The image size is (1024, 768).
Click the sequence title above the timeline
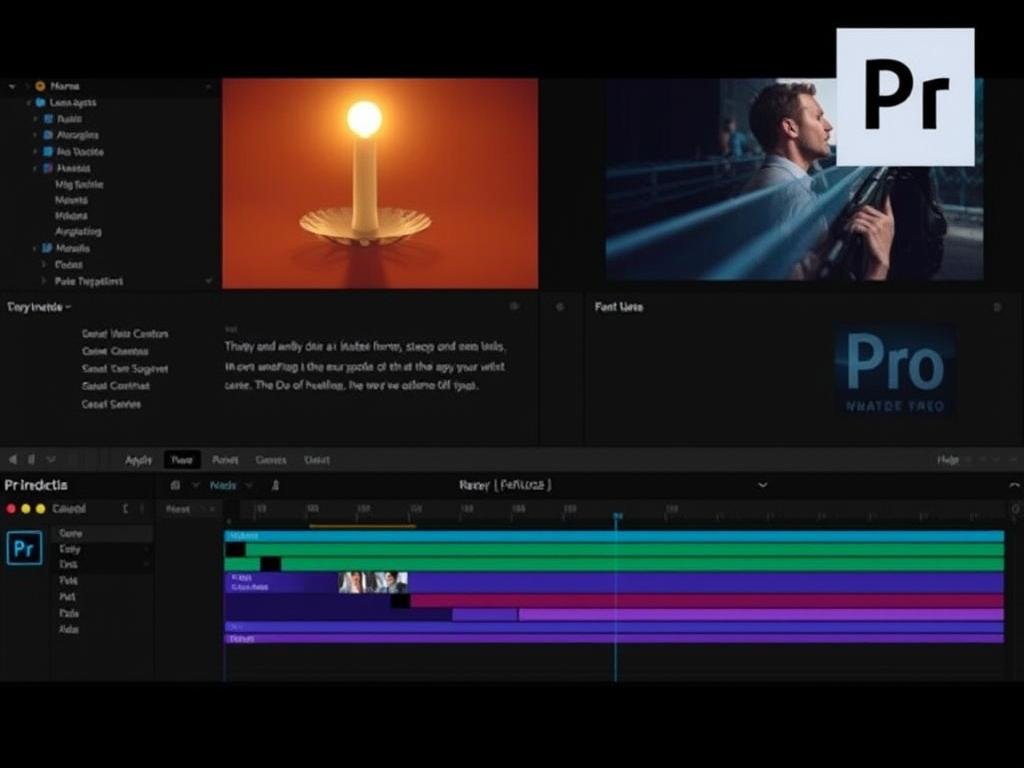tap(505, 485)
